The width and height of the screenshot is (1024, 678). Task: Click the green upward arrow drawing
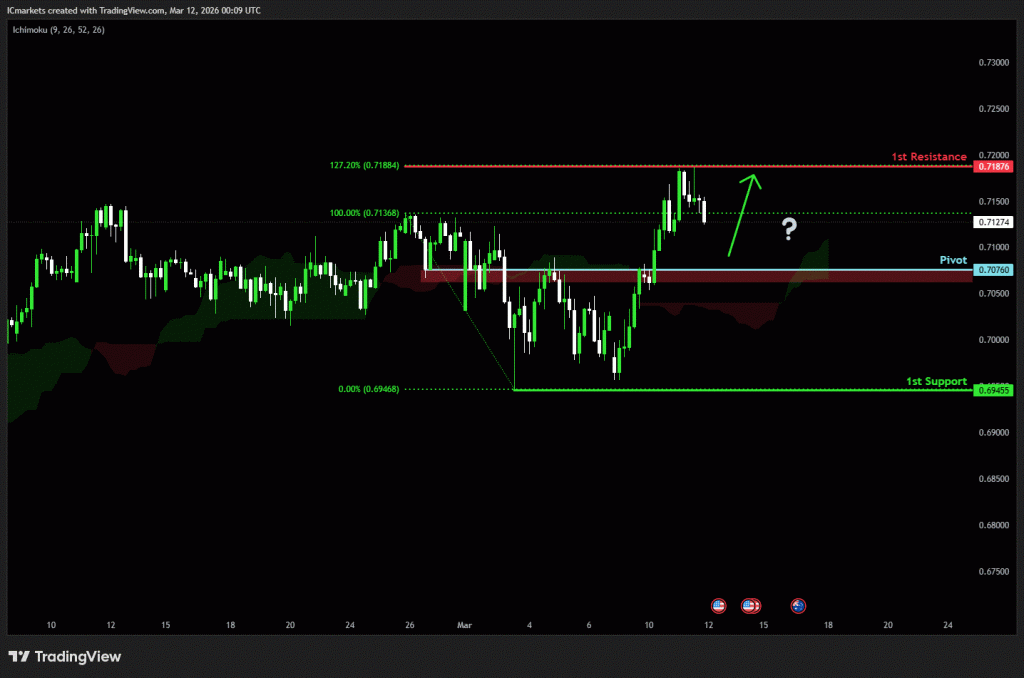coord(741,213)
